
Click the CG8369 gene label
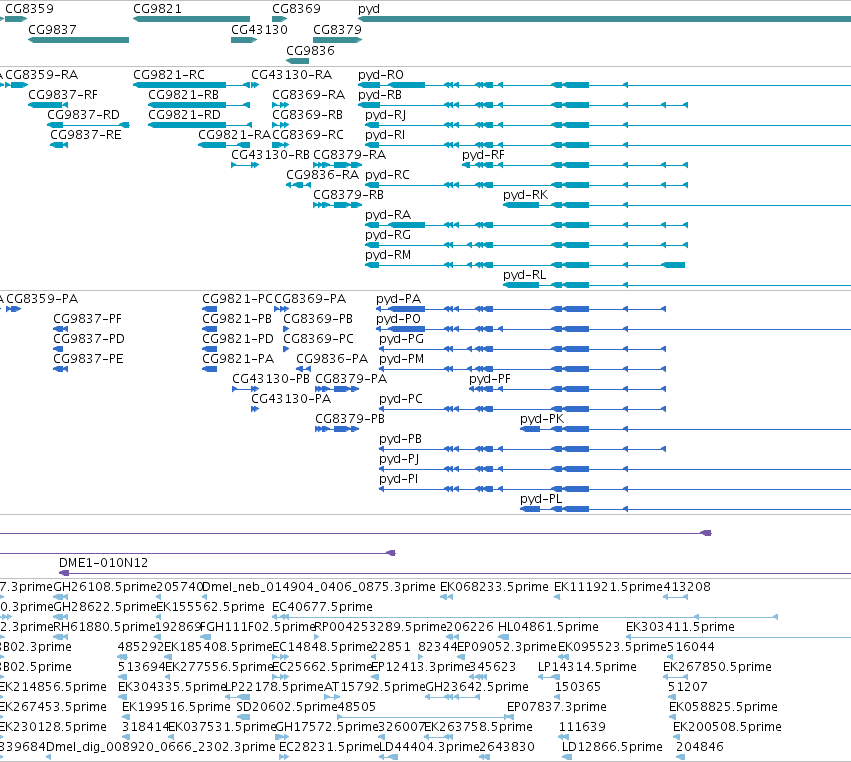click(x=296, y=9)
